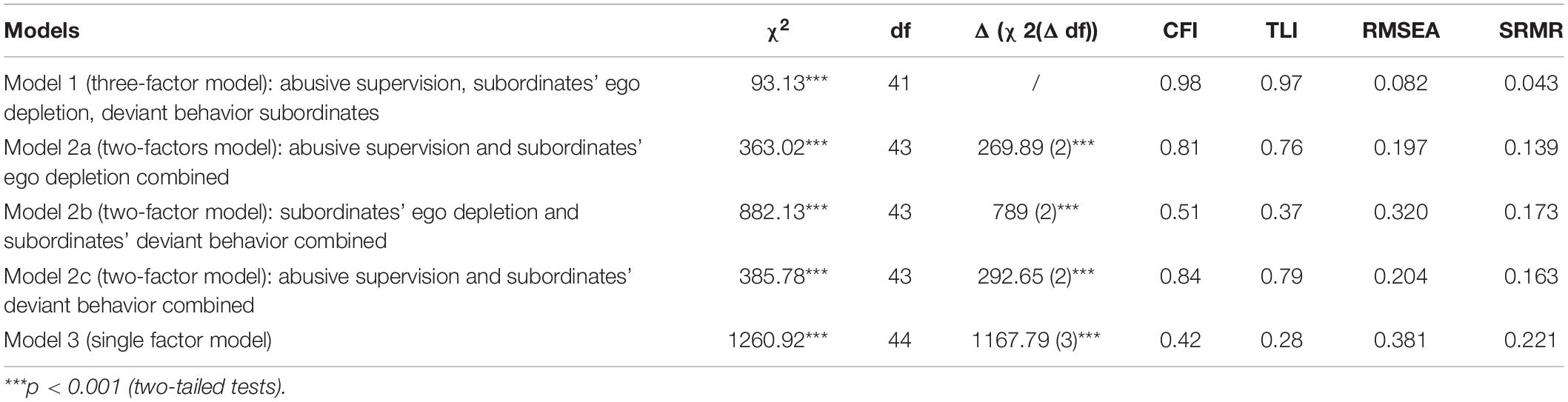1568x402 pixels.
Task: Click the RMSEA value 0.082
Action: pos(1400,83)
